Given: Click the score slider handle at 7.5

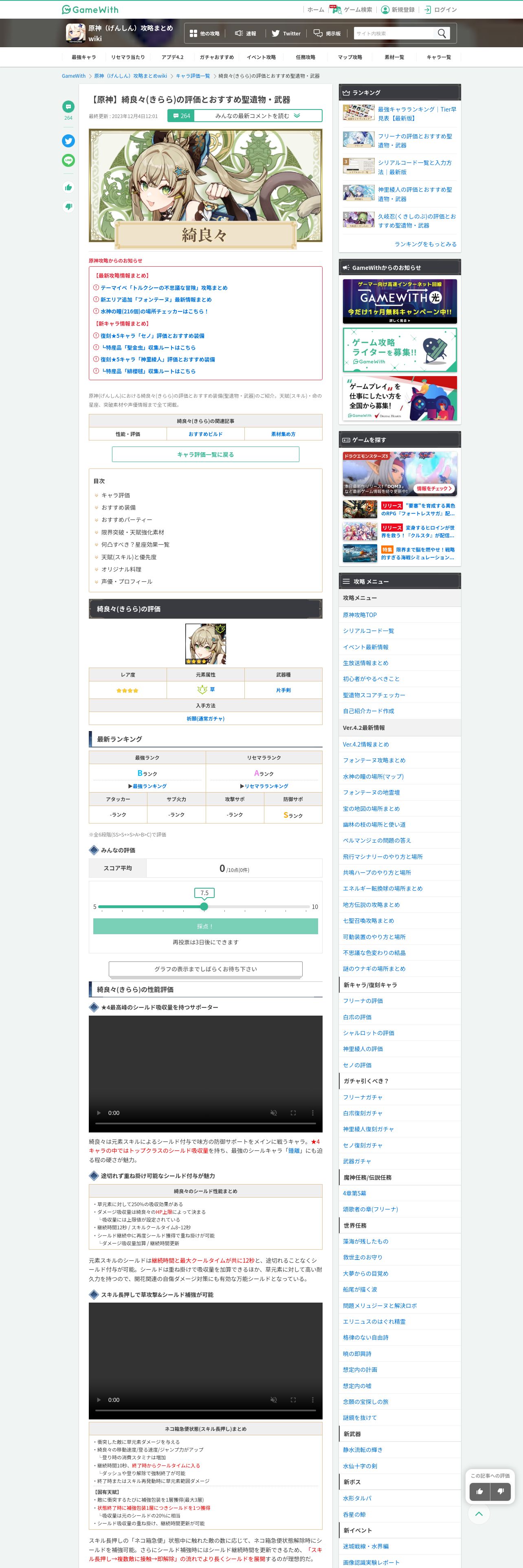Looking at the screenshot, I should [x=204, y=907].
